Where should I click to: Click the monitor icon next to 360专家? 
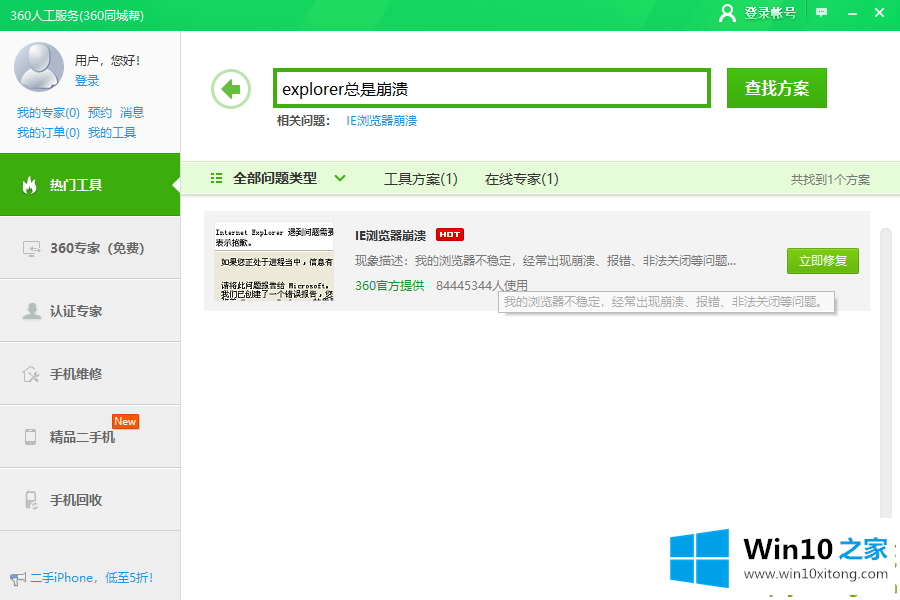click(31, 248)
